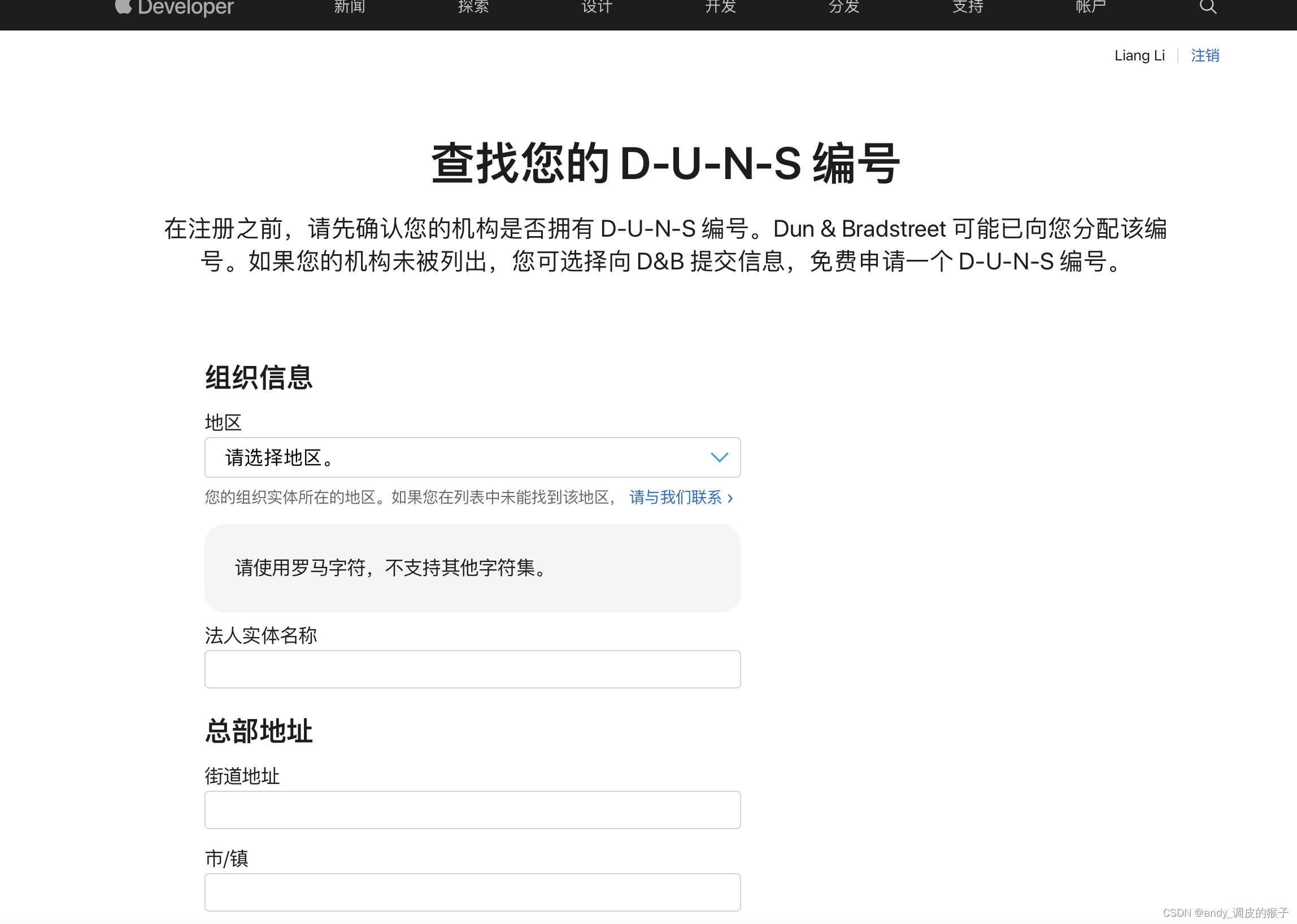Image resolution: width=1297 pixels, height=924 pixels.
Task: Open the 帐户 navigation item
Action: pos(1091,6)
